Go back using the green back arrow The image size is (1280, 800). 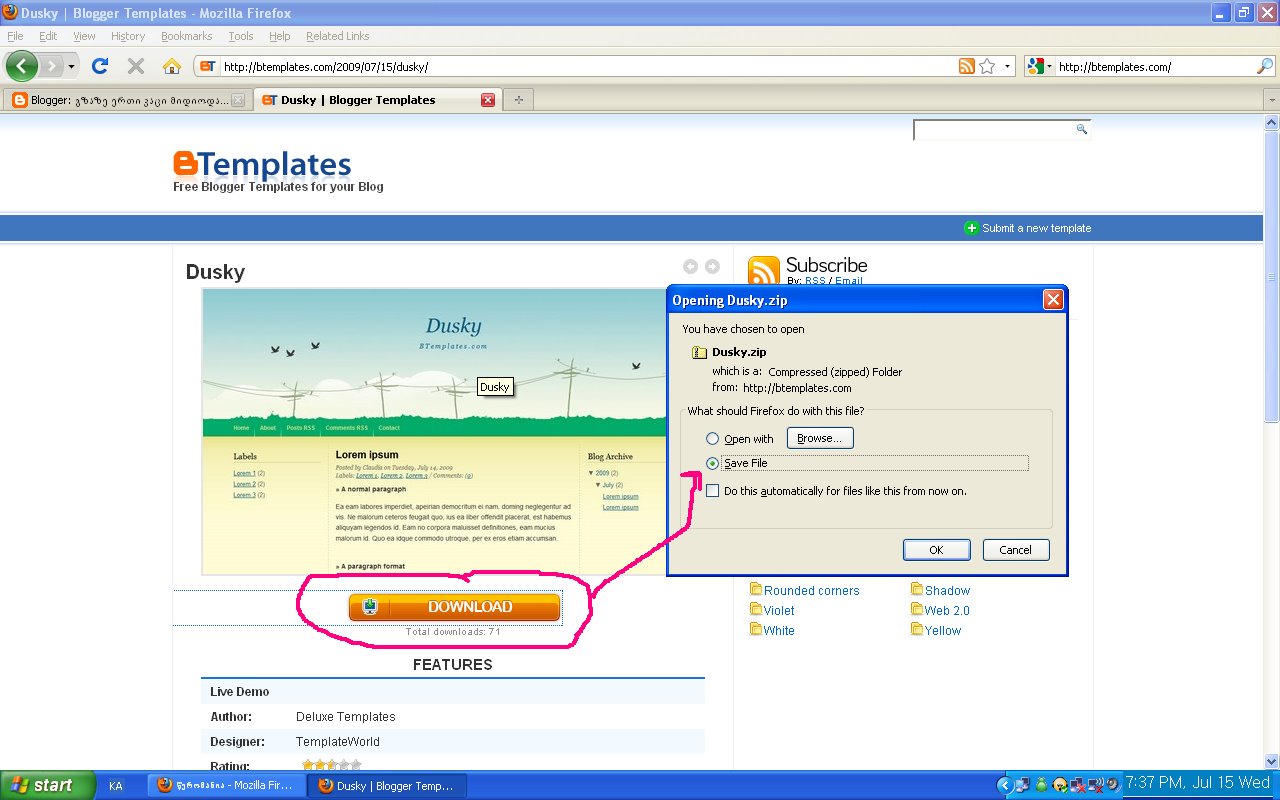tap(22, 66)
